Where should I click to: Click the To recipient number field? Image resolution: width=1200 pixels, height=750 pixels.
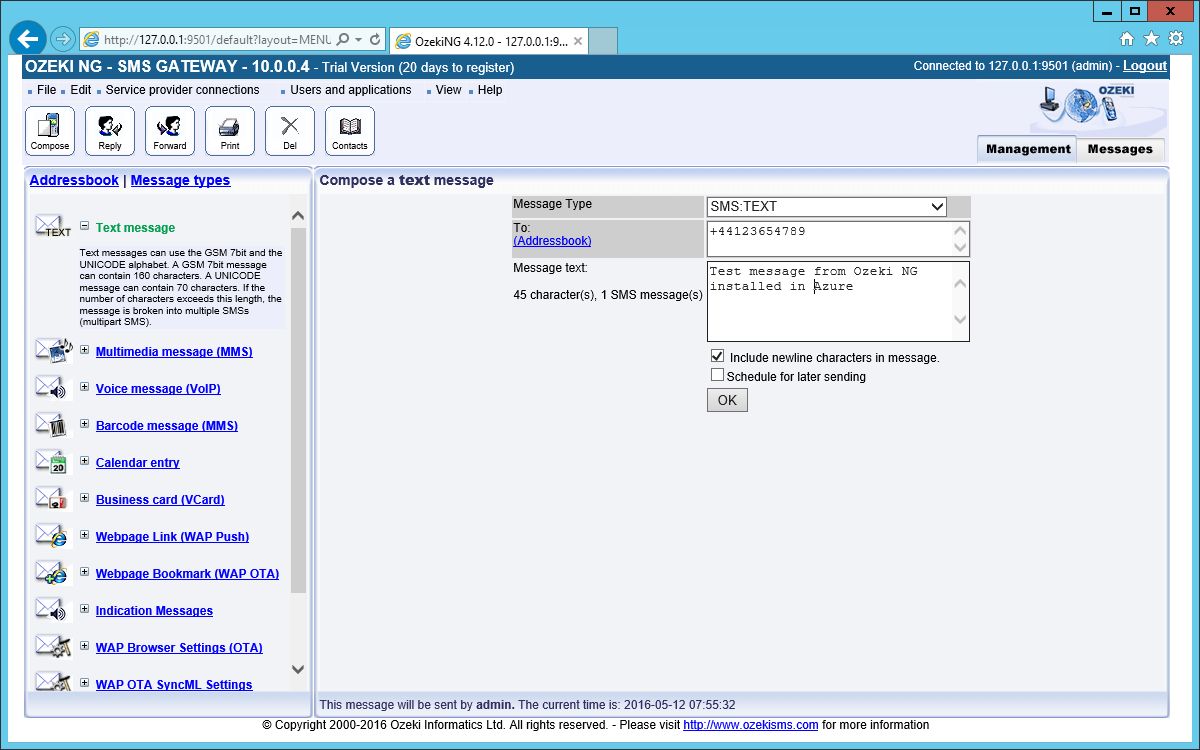point(828,239)
